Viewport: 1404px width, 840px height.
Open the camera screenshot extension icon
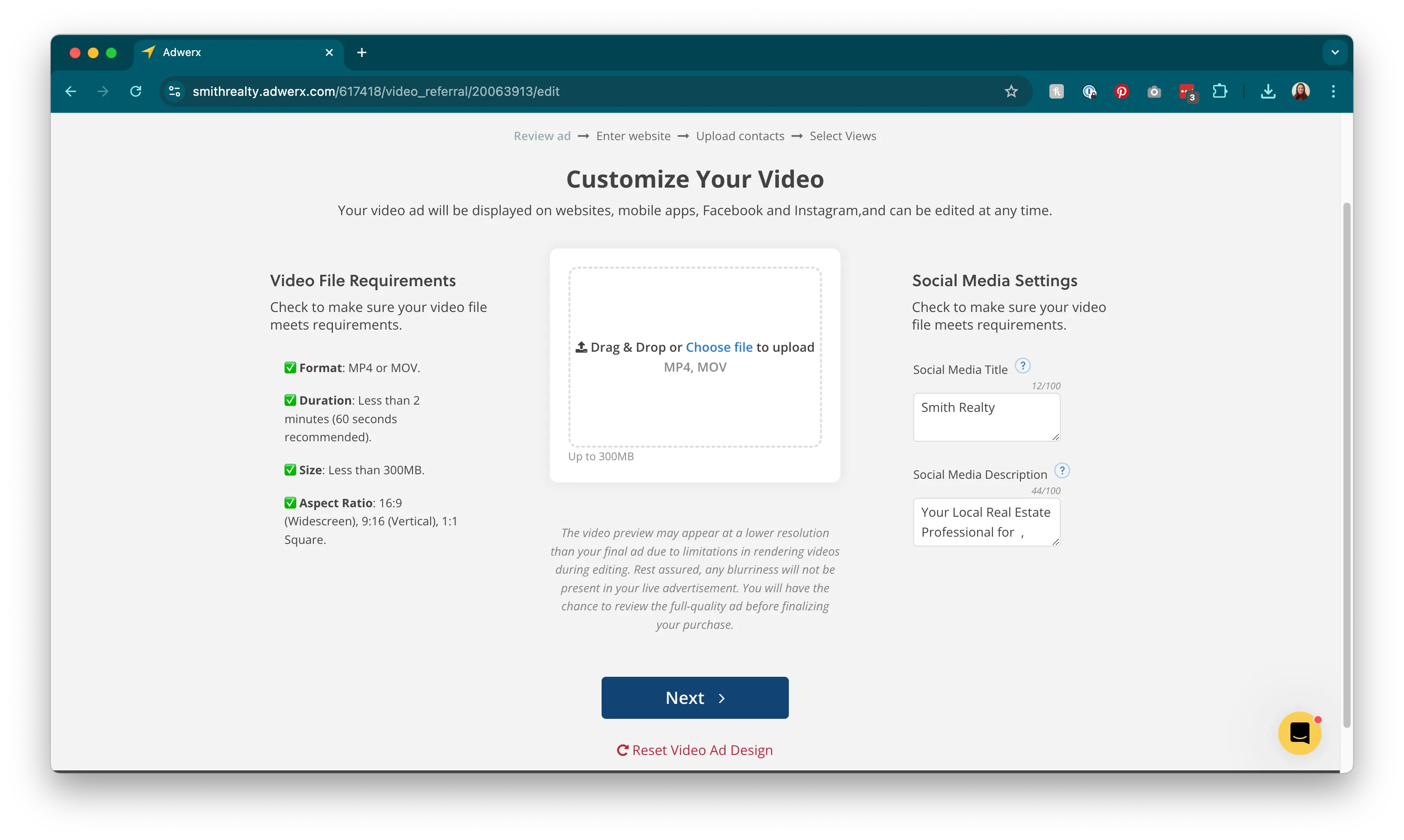[x=1154, y=91]
